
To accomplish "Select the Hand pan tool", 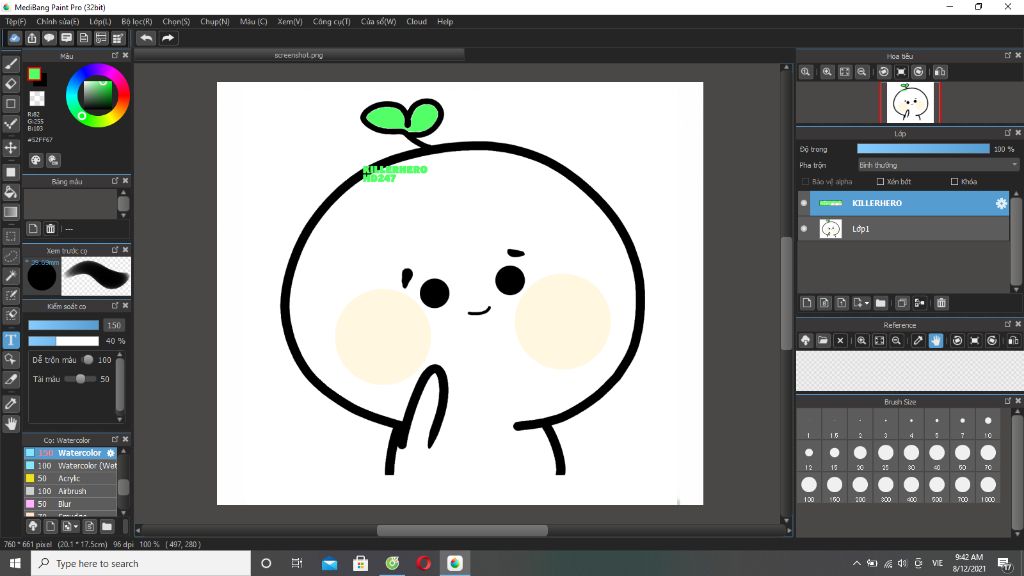I will click(11, 424).
